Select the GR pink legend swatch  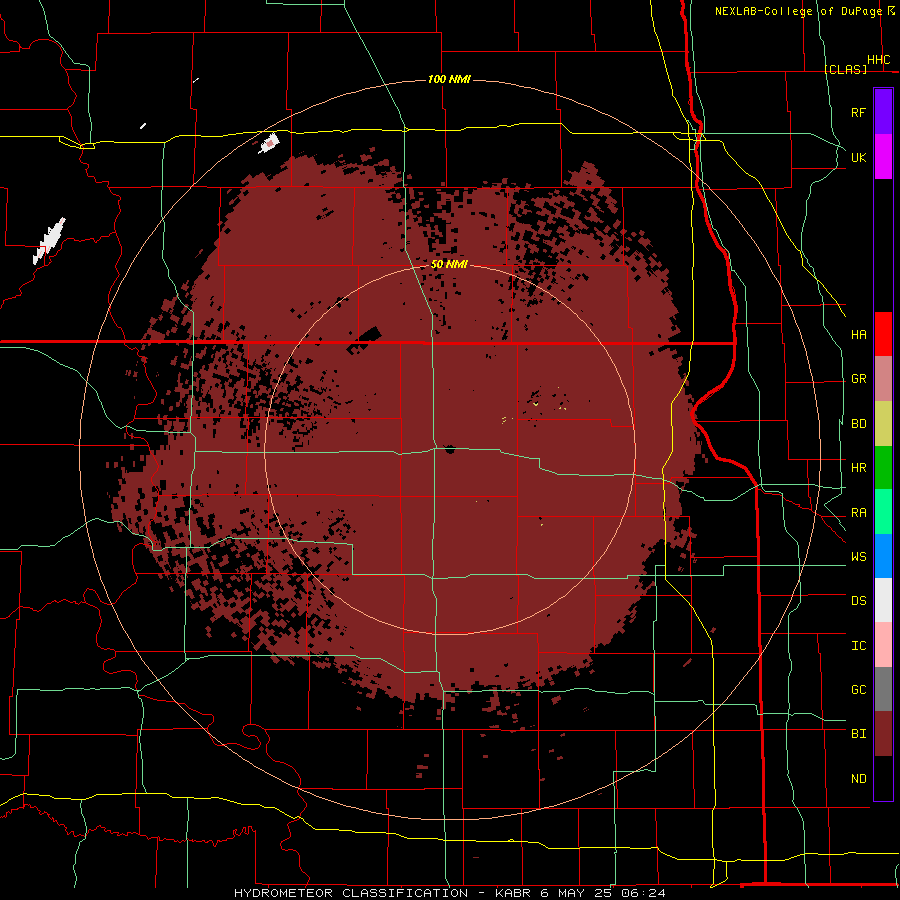pos(883,378)
